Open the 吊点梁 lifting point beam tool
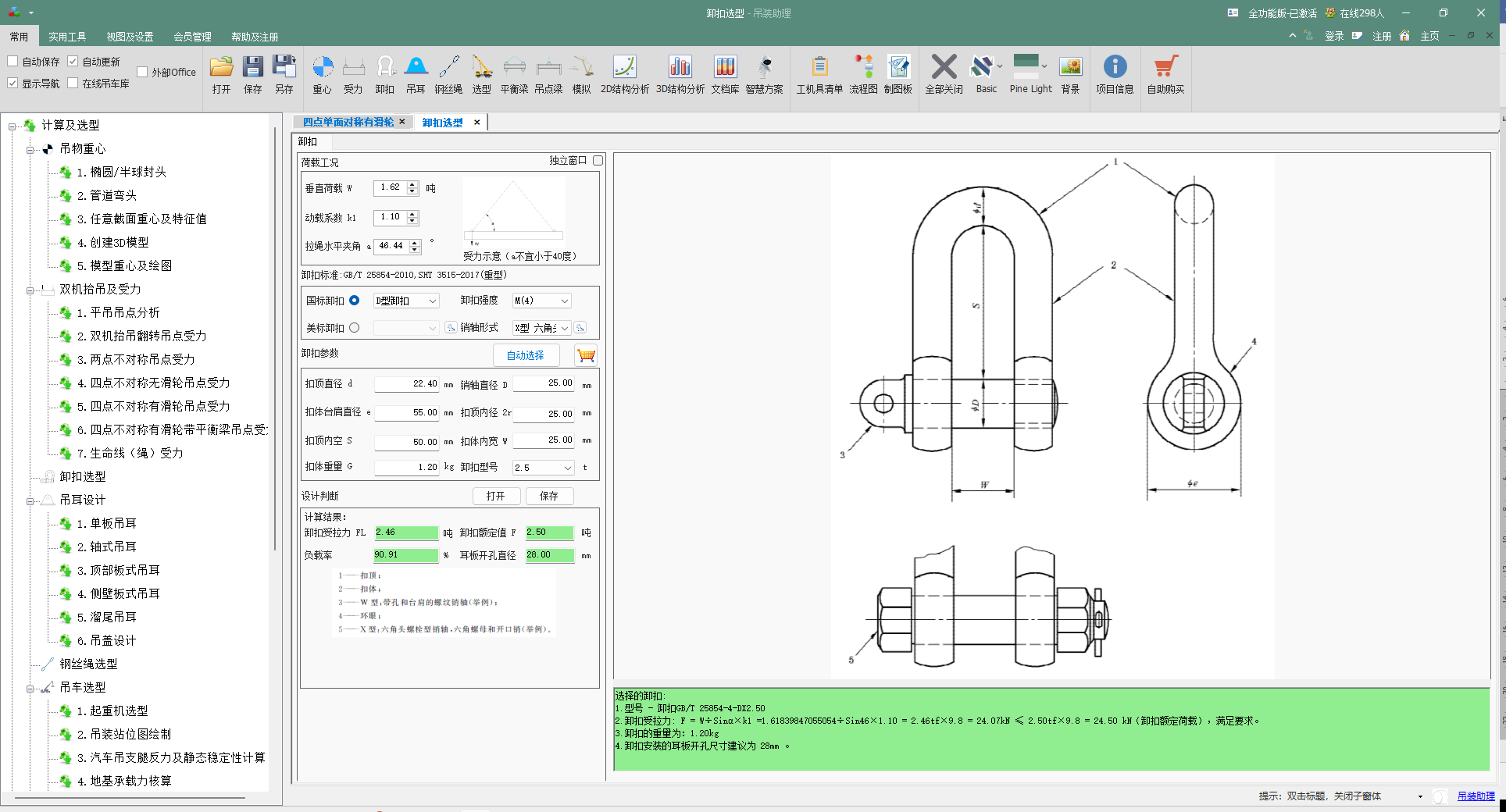 click(x=548, y=75)
